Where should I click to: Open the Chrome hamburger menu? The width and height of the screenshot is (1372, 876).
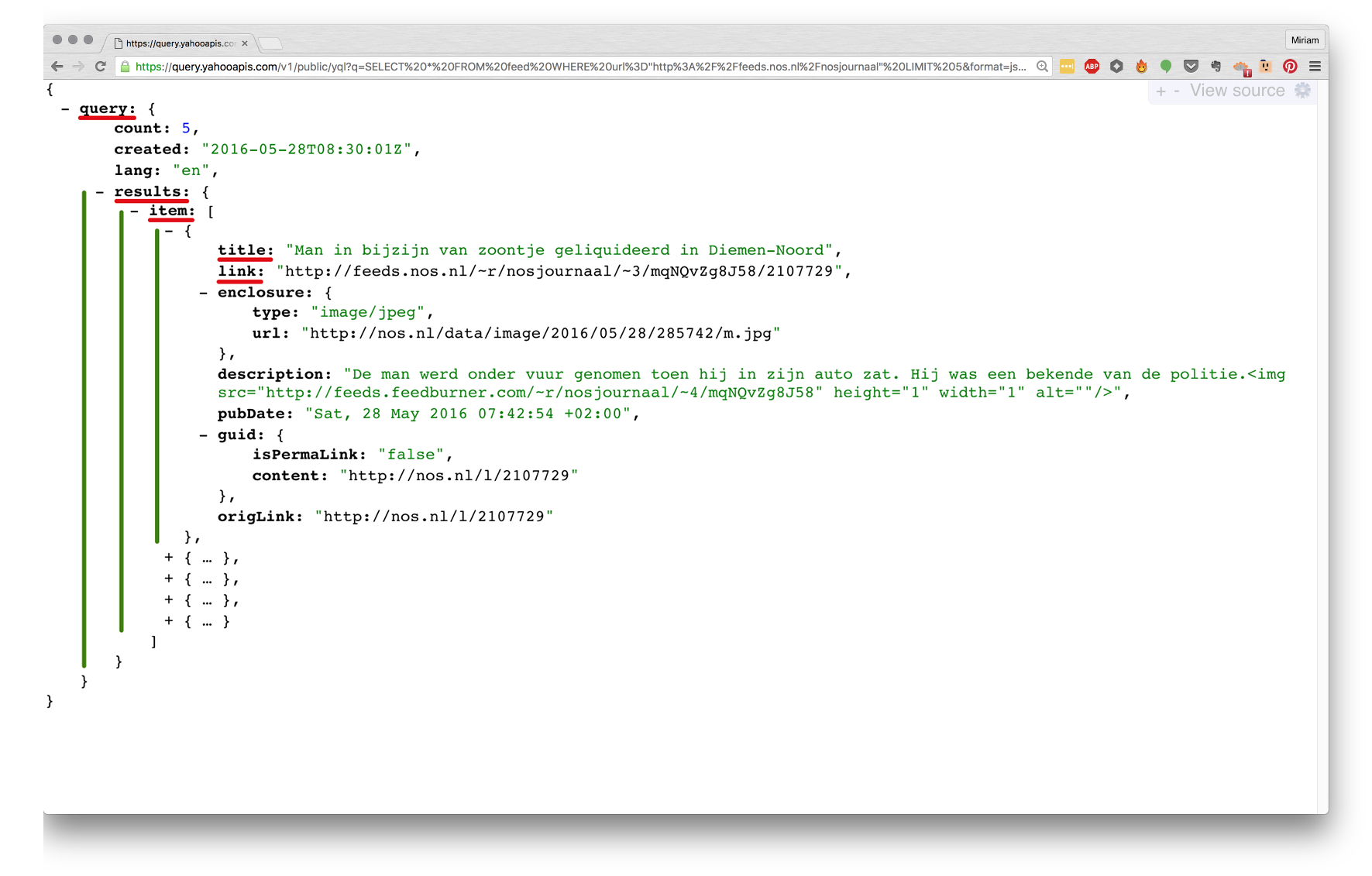click(1315, 67)
